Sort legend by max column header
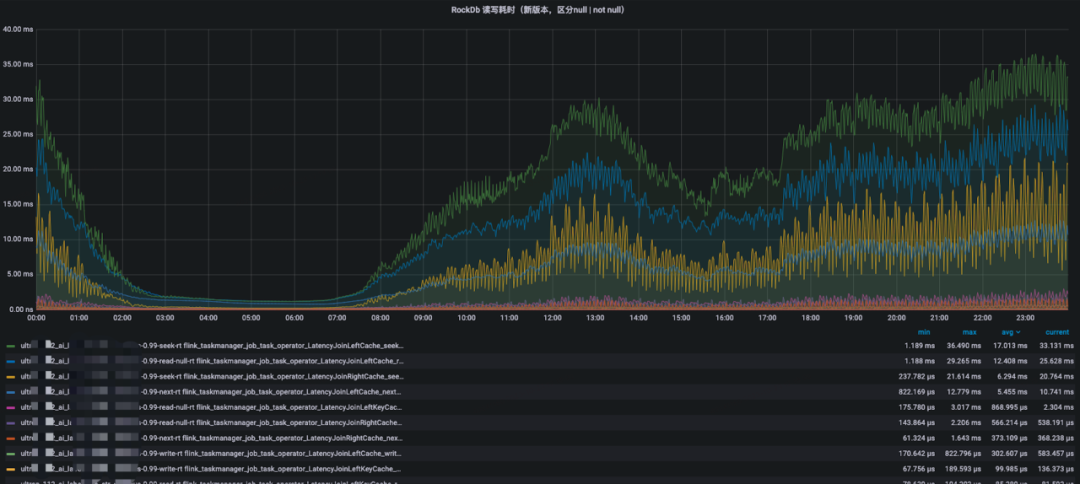Screen dimensions: 1080x484 click(969, 333)
